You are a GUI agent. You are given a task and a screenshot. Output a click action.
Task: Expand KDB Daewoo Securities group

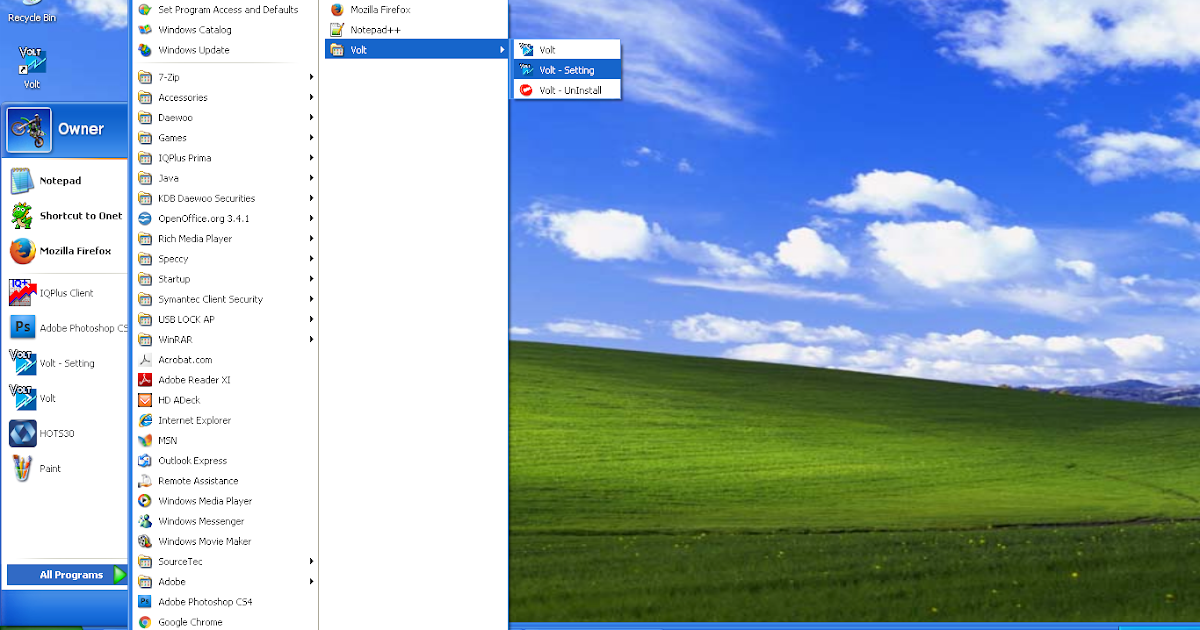[225, 198]
